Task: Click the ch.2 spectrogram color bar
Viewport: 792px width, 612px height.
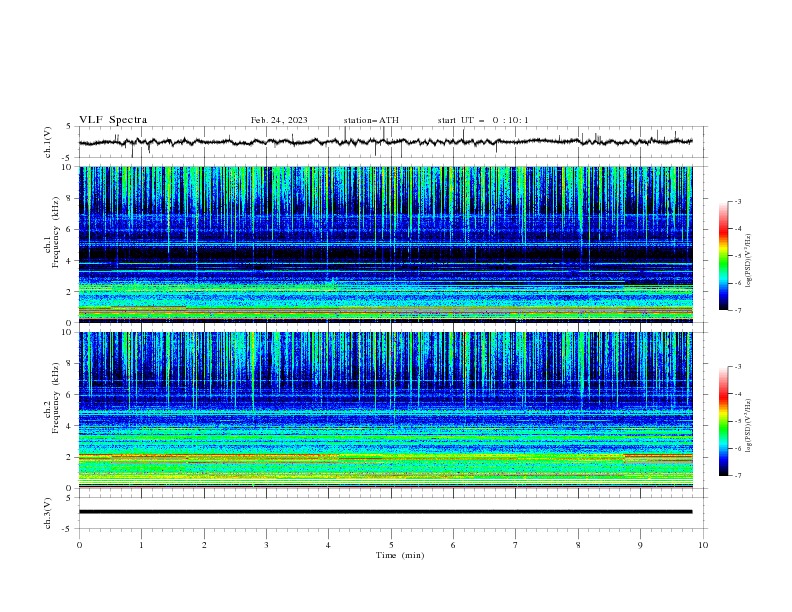Action: coord(723,421)
